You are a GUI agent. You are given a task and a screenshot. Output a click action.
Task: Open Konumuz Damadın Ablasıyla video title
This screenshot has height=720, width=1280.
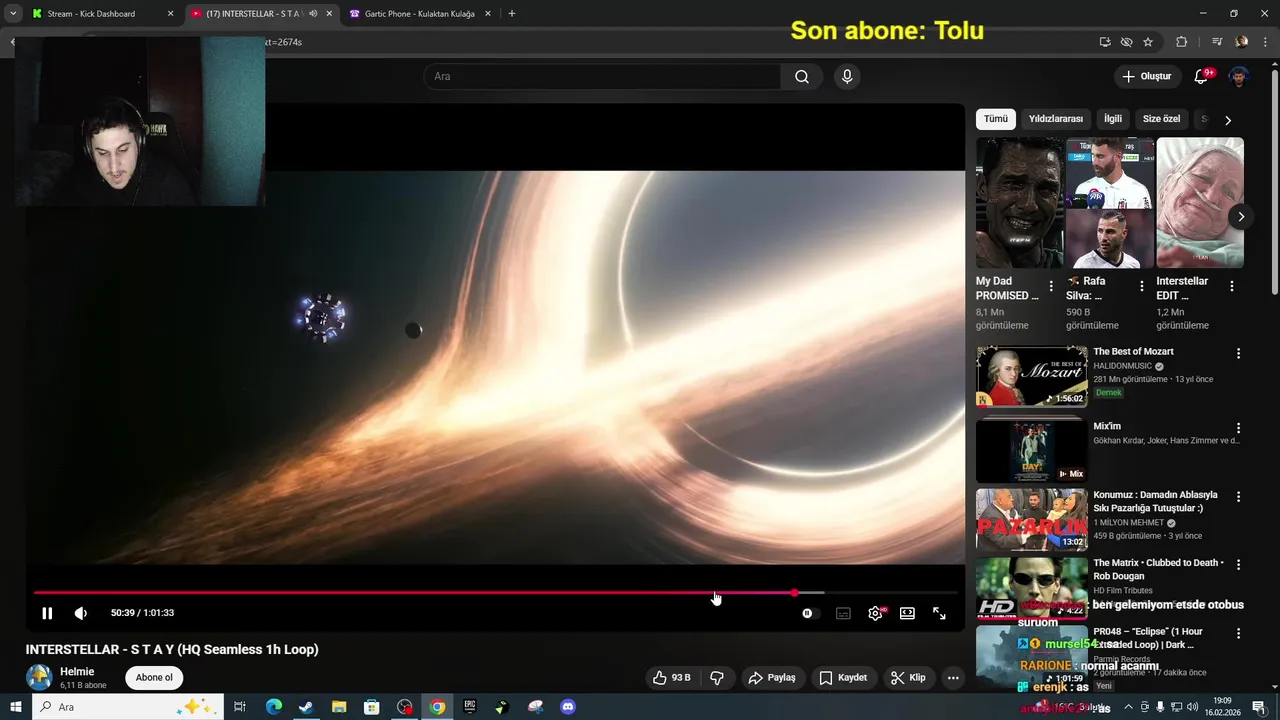point(1155,501)
